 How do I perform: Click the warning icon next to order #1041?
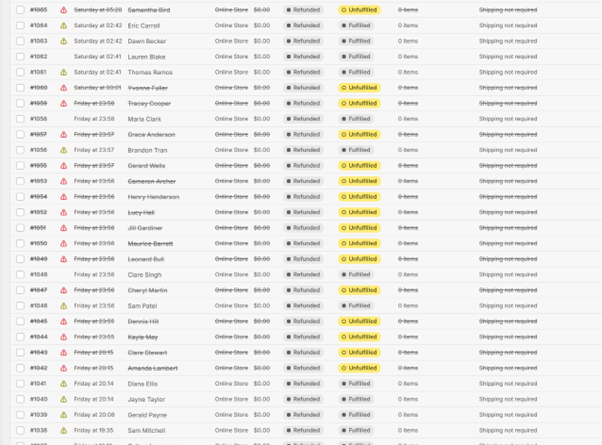(64, 383)
